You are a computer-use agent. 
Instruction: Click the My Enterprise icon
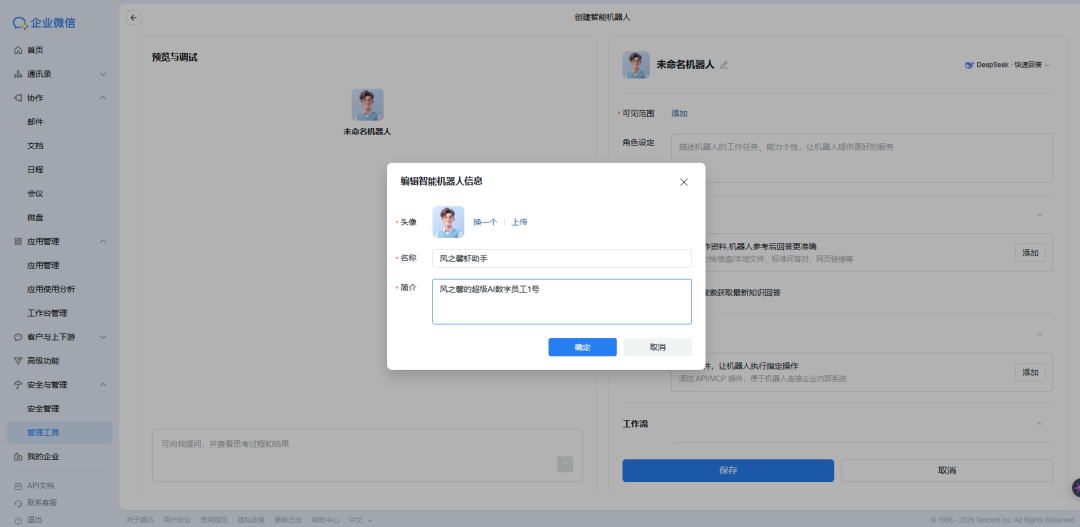[18, 456]
